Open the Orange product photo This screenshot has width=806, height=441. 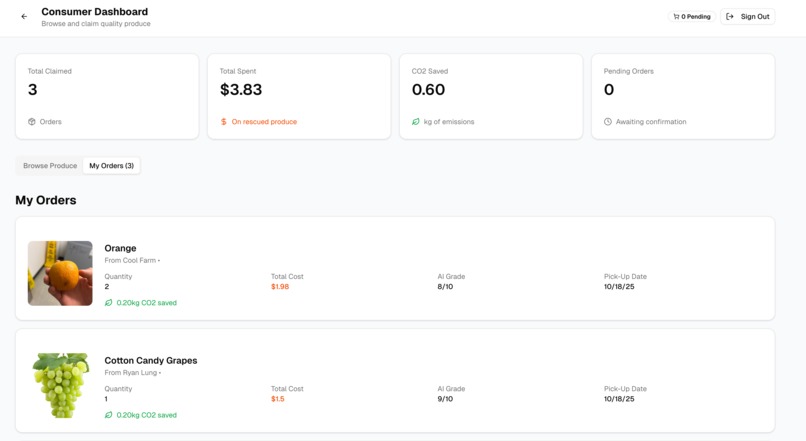(60, 273)
